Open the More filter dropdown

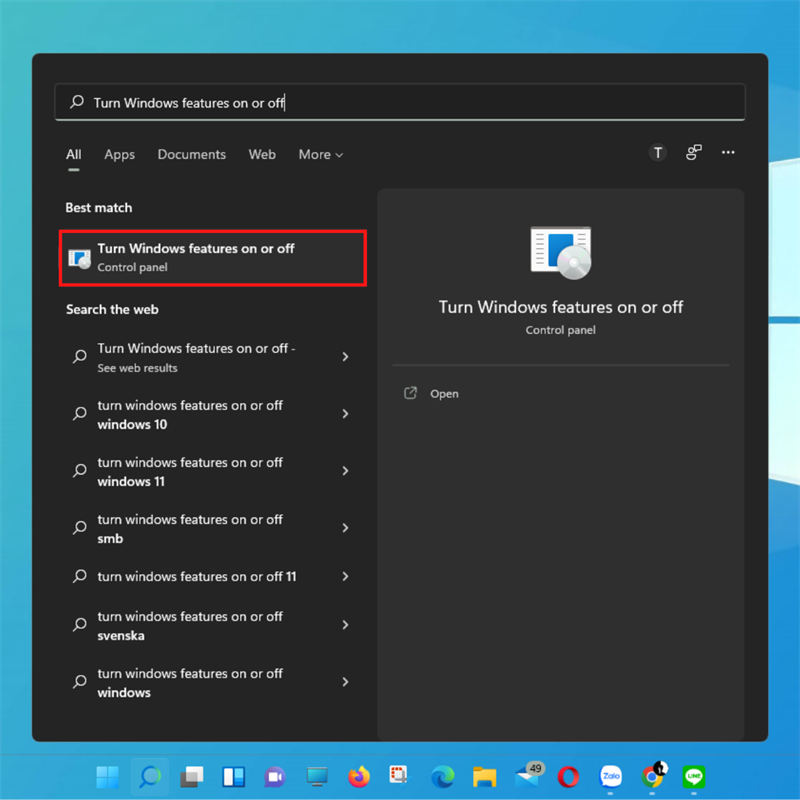coord(321,154)
